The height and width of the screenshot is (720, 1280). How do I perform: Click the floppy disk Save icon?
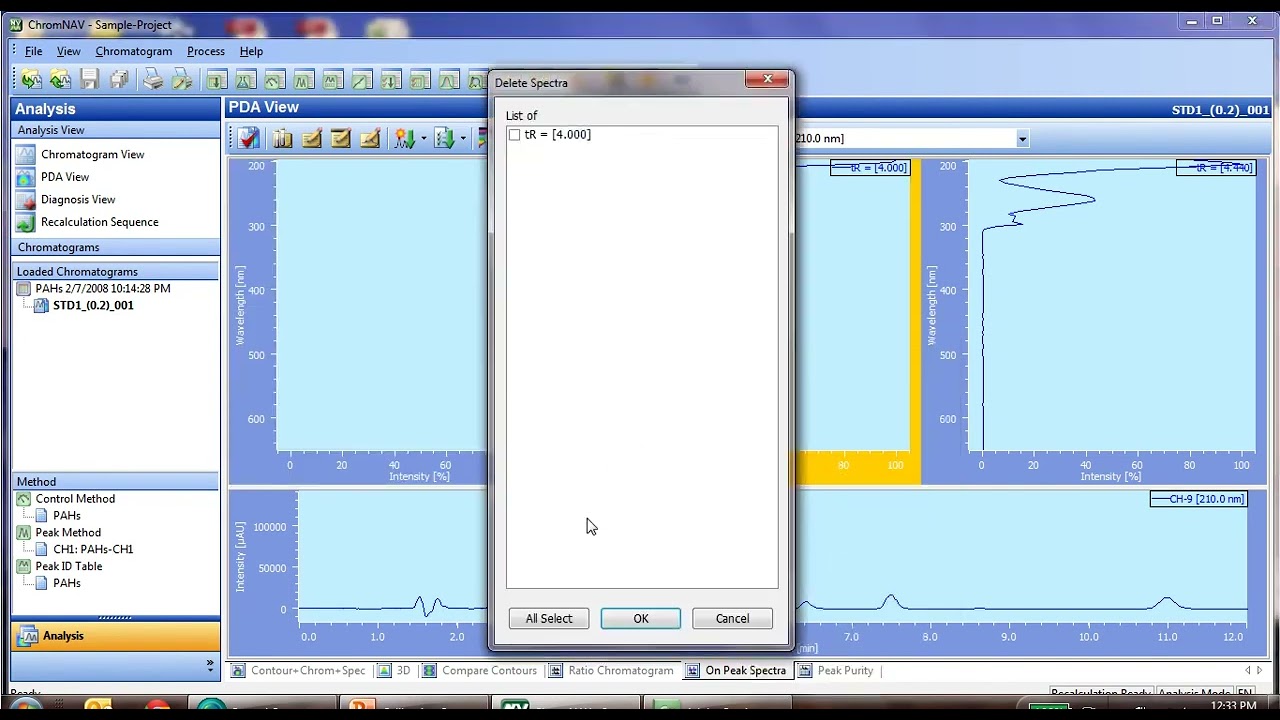pos(90,80)
